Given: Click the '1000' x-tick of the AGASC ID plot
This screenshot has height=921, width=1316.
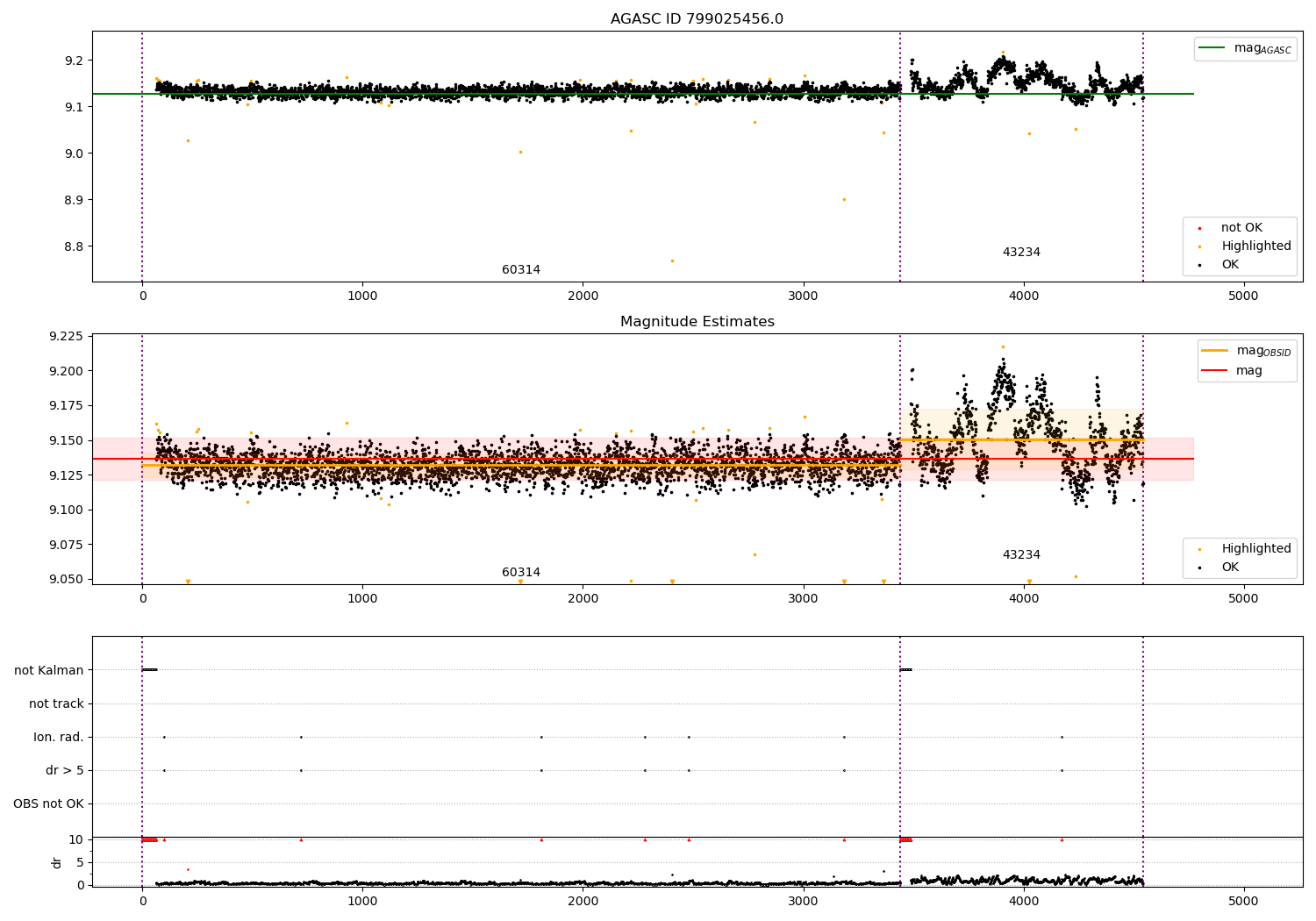Looking at the screenshot, I should [362, 296].
